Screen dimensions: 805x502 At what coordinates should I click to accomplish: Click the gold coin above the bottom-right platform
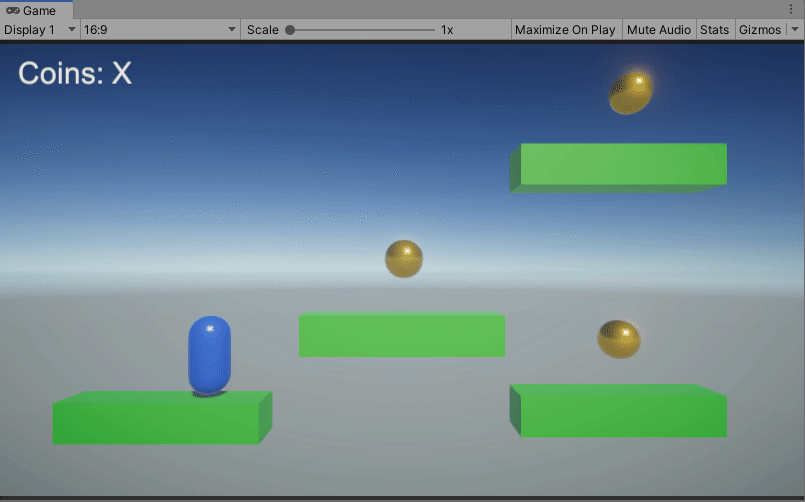[619, 339]
